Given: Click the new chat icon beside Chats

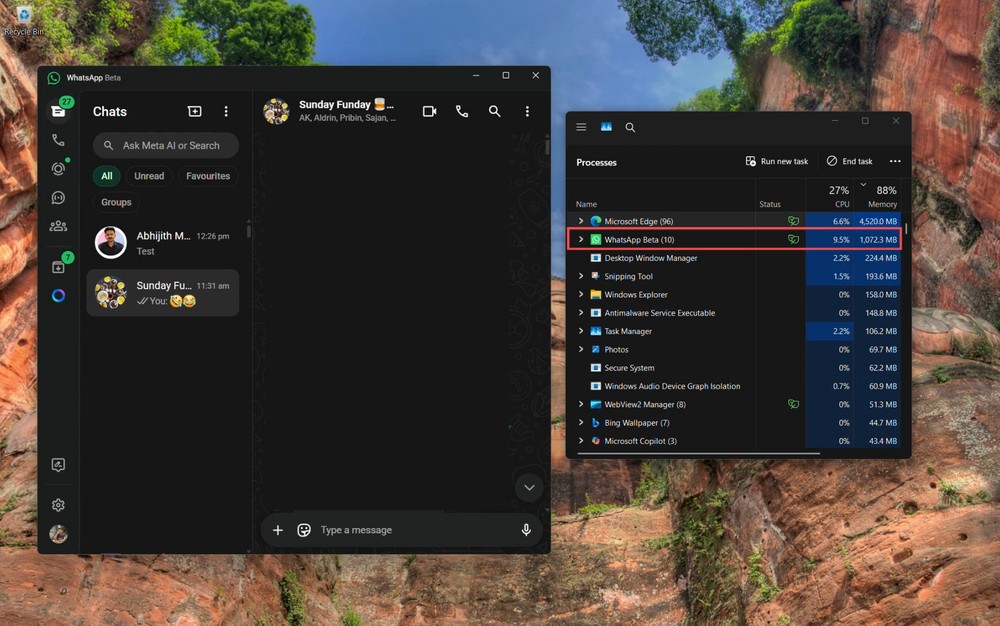Looking at the screenshot, I should 194,112.
